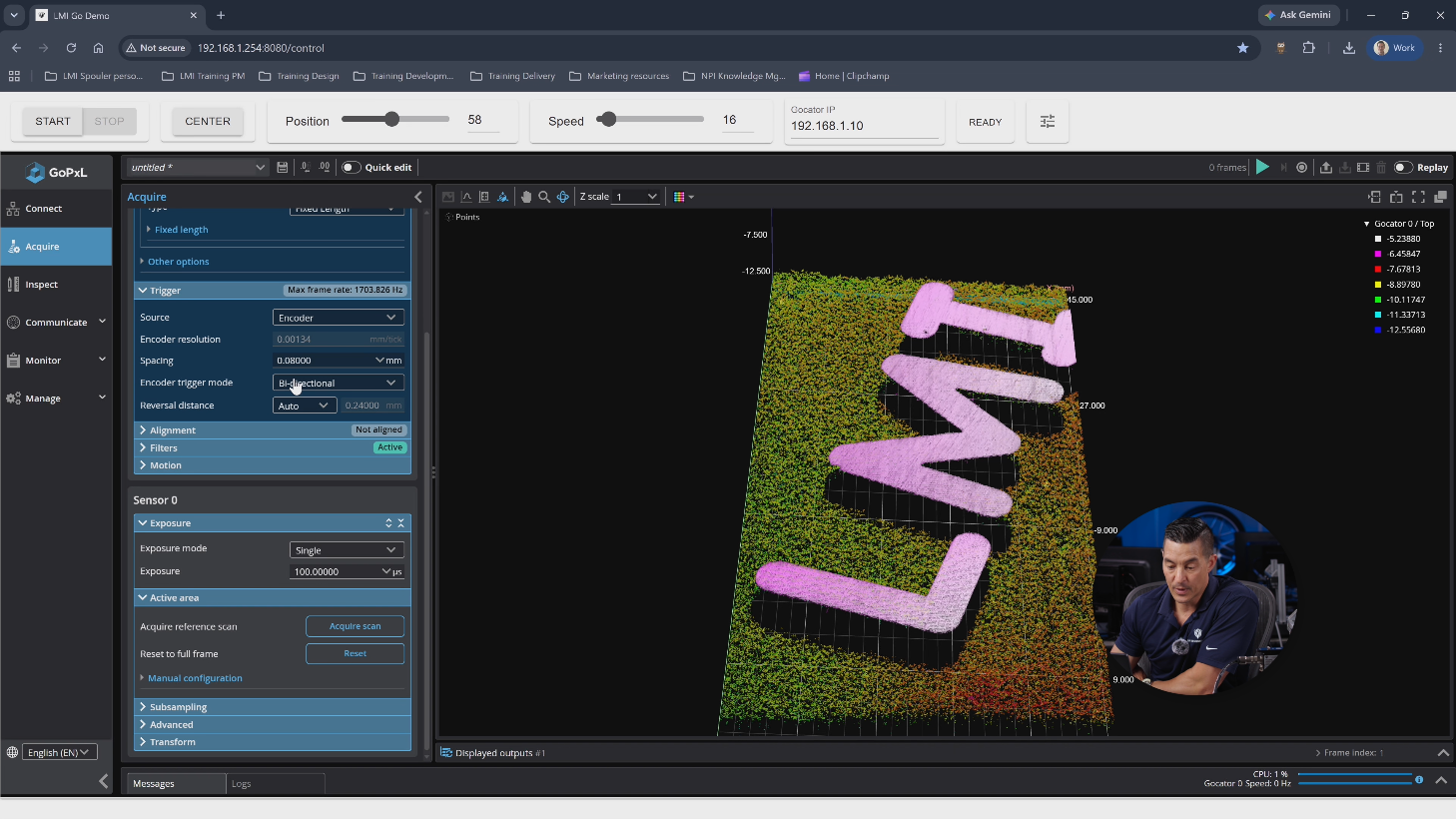This screenshot has height=819, width=1456.
Task: Enter fullscreen for the data viewer
Action: pyautogui.click(x=1418, y=197)
